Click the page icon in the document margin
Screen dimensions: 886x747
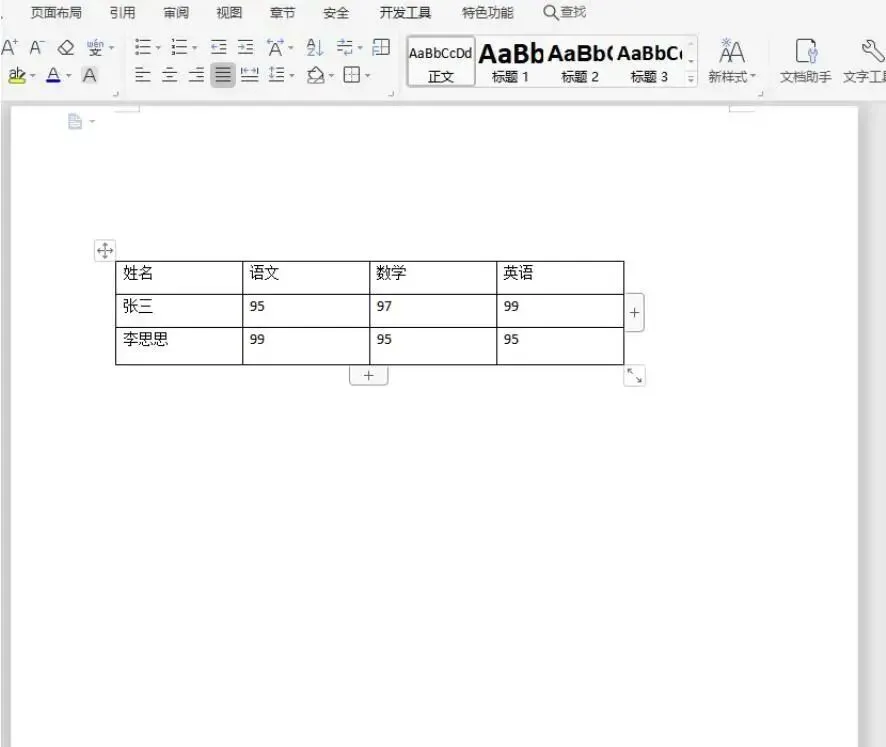click(75, 121)
